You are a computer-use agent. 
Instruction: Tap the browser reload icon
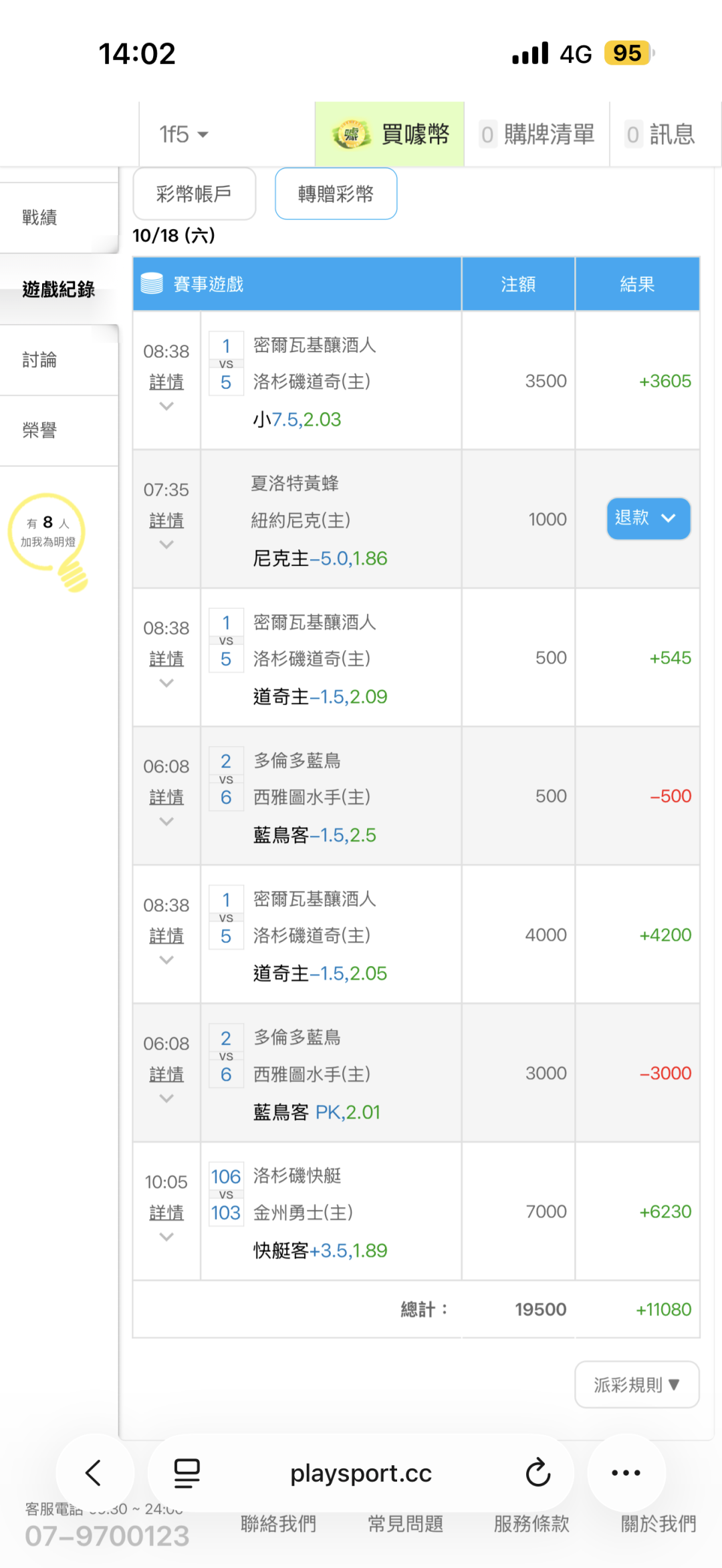point(537,1472)
